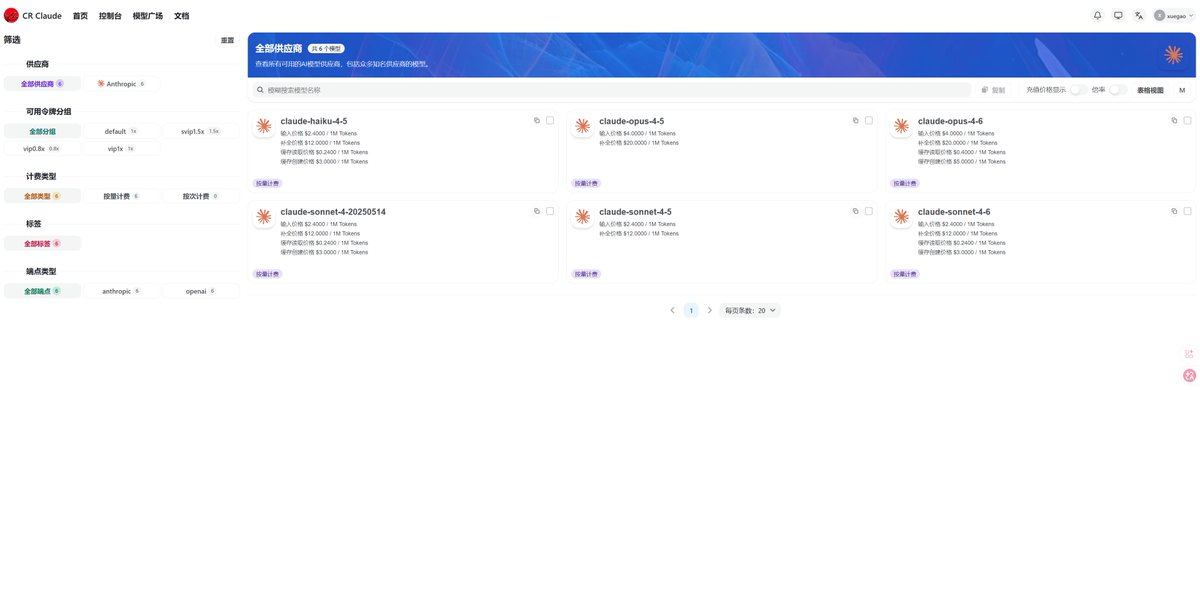Click the claude-sonnet-4-6 card logo
This screenshot has height=616, width=1200.
(x=901, y=217)
